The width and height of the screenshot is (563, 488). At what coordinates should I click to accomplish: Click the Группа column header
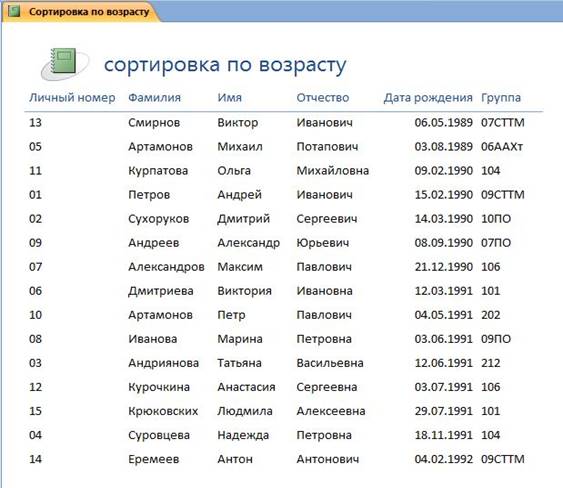tap(501, 98)
